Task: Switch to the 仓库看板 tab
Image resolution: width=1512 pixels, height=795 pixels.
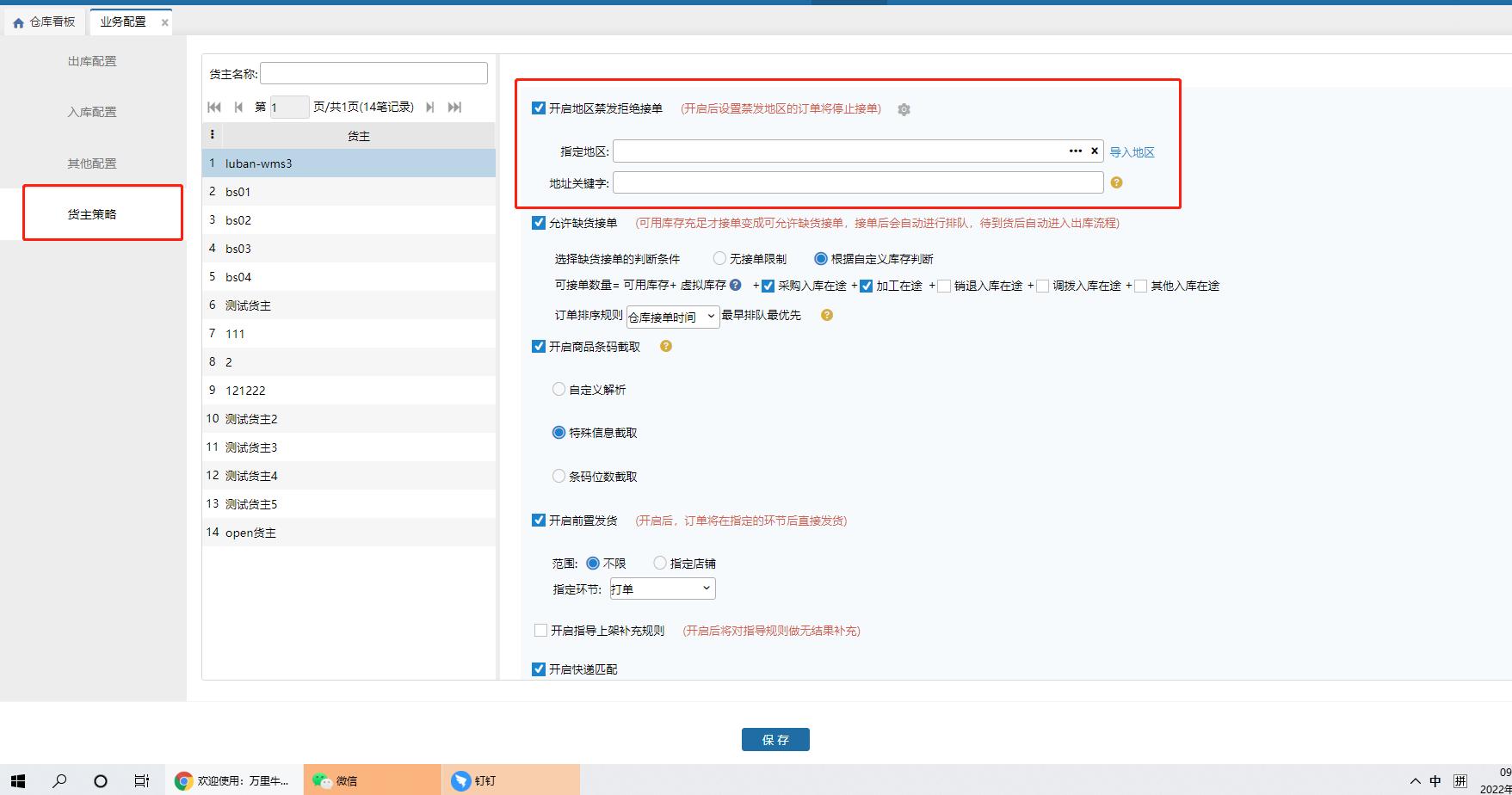Action: pos(53,21)
